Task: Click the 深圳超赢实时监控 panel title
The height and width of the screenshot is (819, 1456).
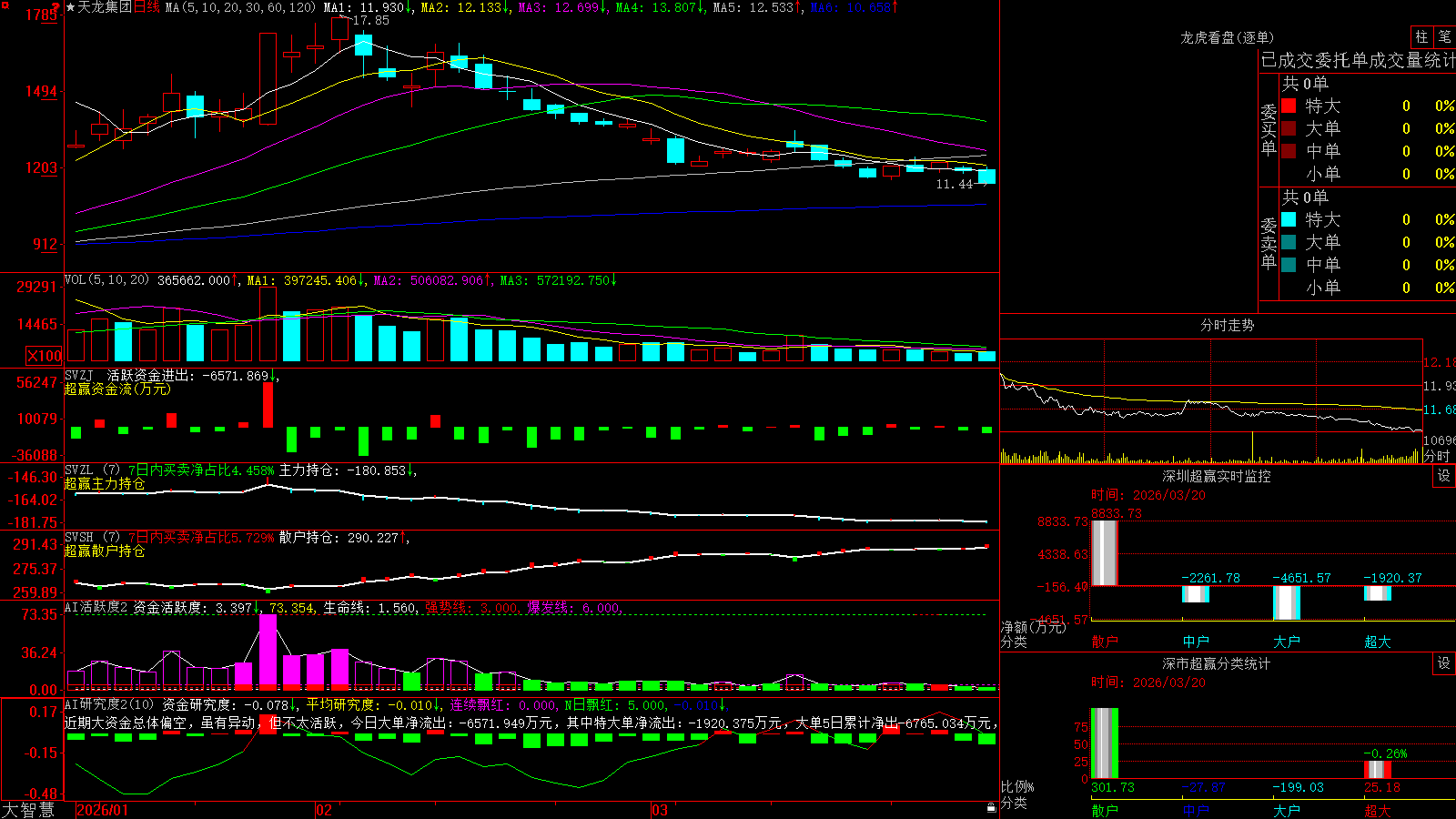Action: tap(1217, 476)
